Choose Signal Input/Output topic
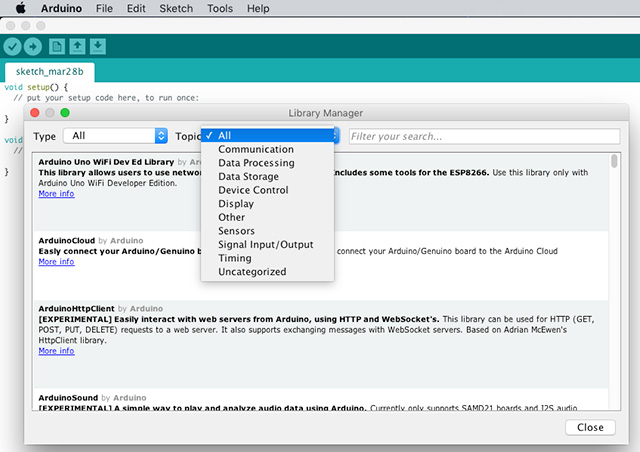The height and width of the screenshot is (452, 640). pyautogui.click(x=267, y=245)
